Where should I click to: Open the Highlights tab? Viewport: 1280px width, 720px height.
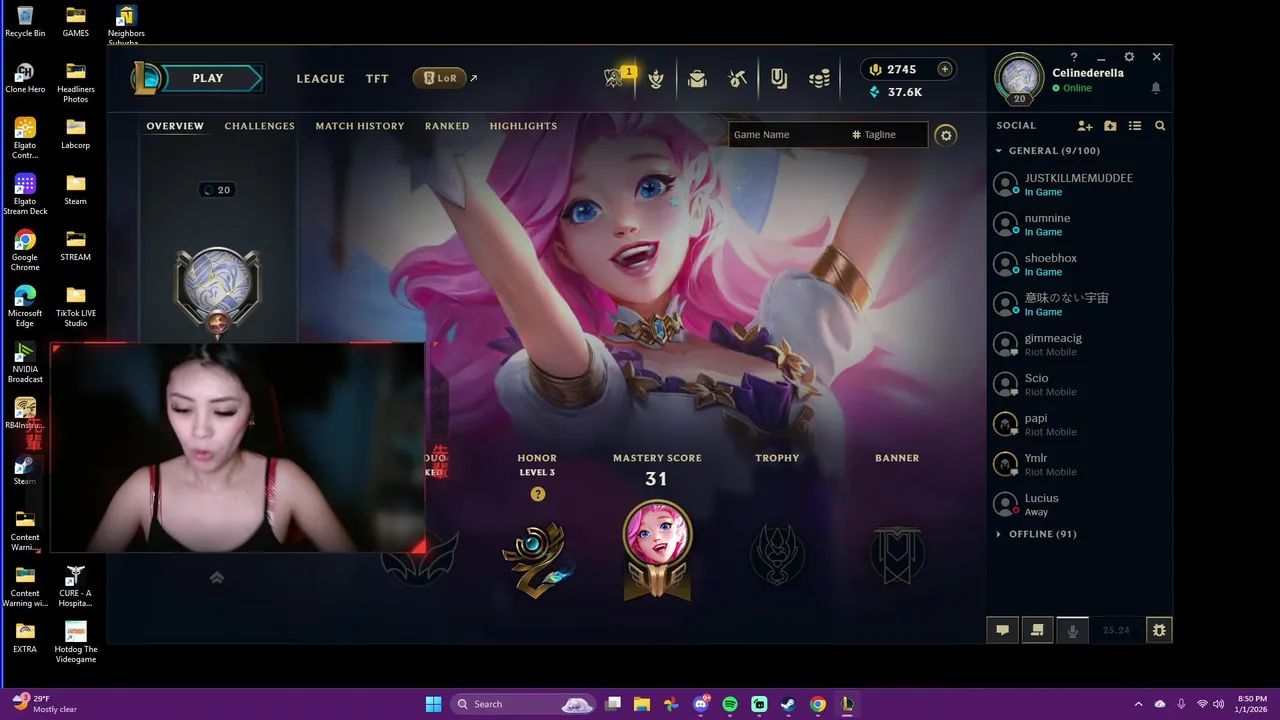coord(523,126)
